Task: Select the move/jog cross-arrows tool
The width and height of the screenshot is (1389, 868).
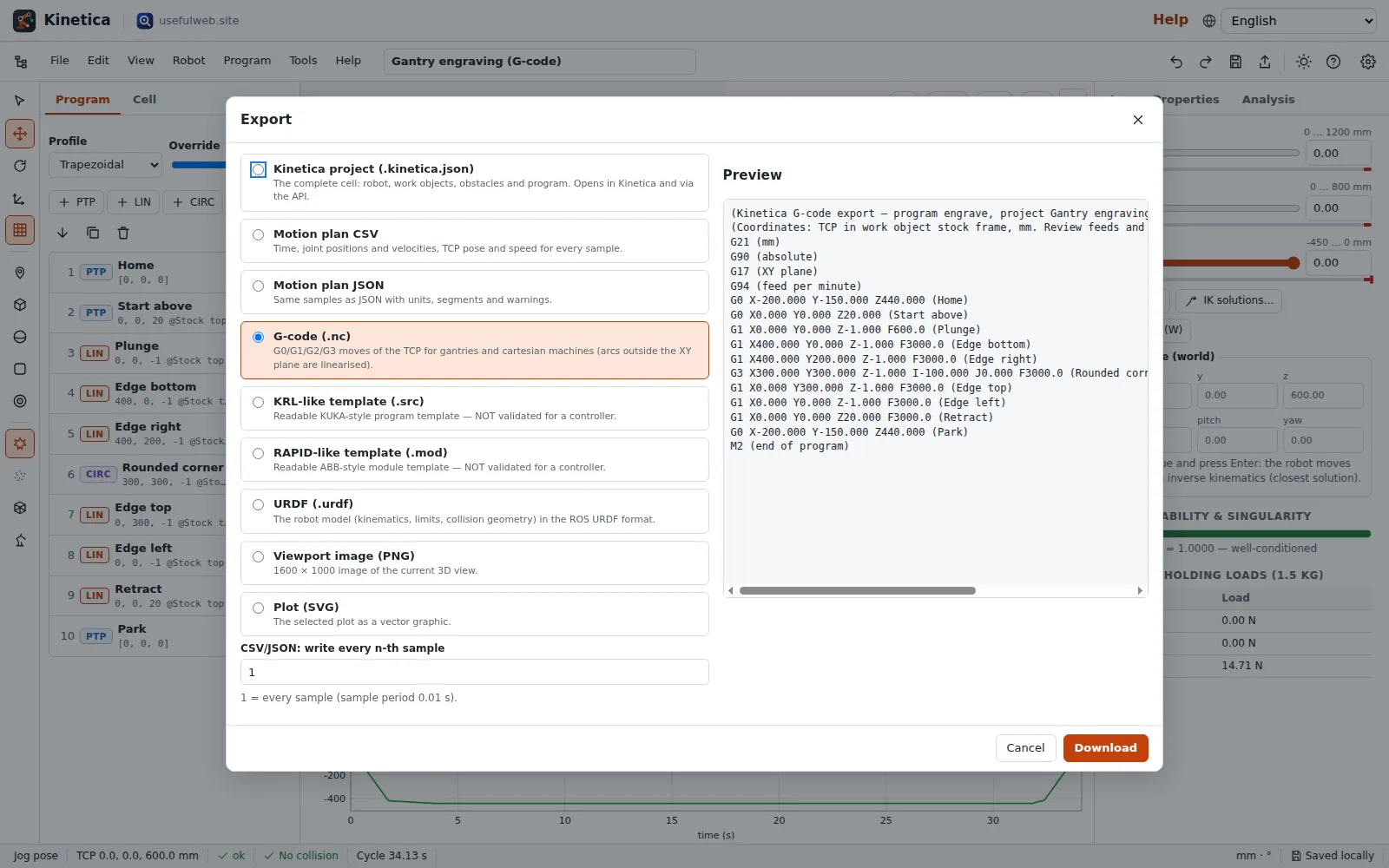Action: [x=20, y=134]
